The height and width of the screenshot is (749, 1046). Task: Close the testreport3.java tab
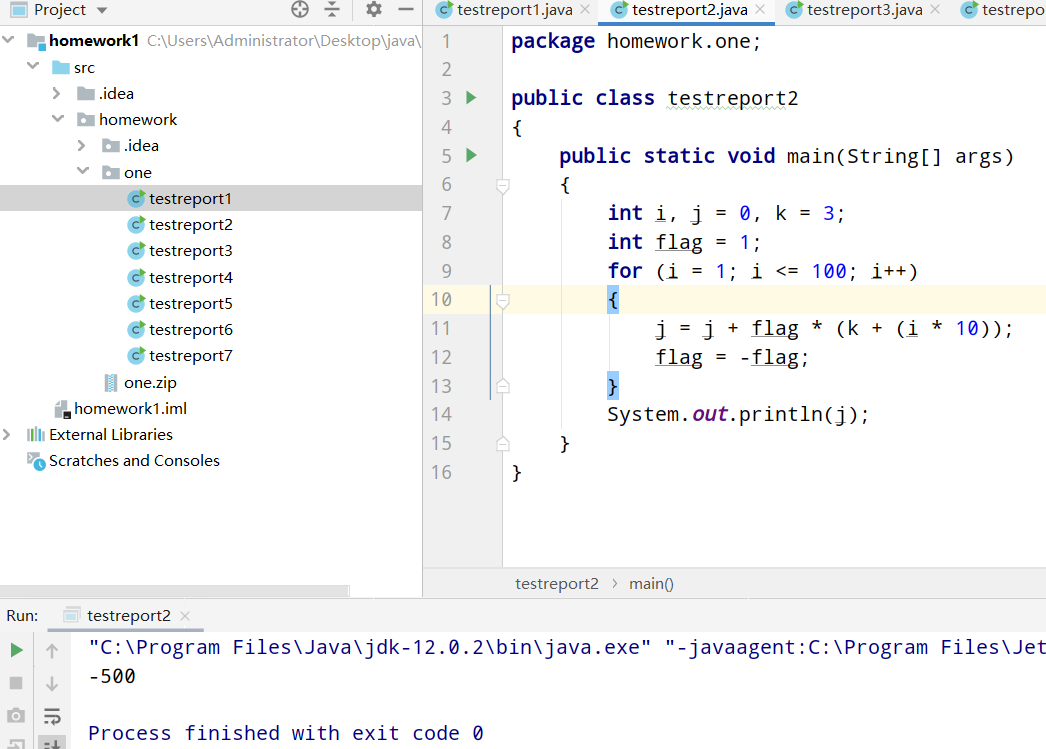(935, 9)
